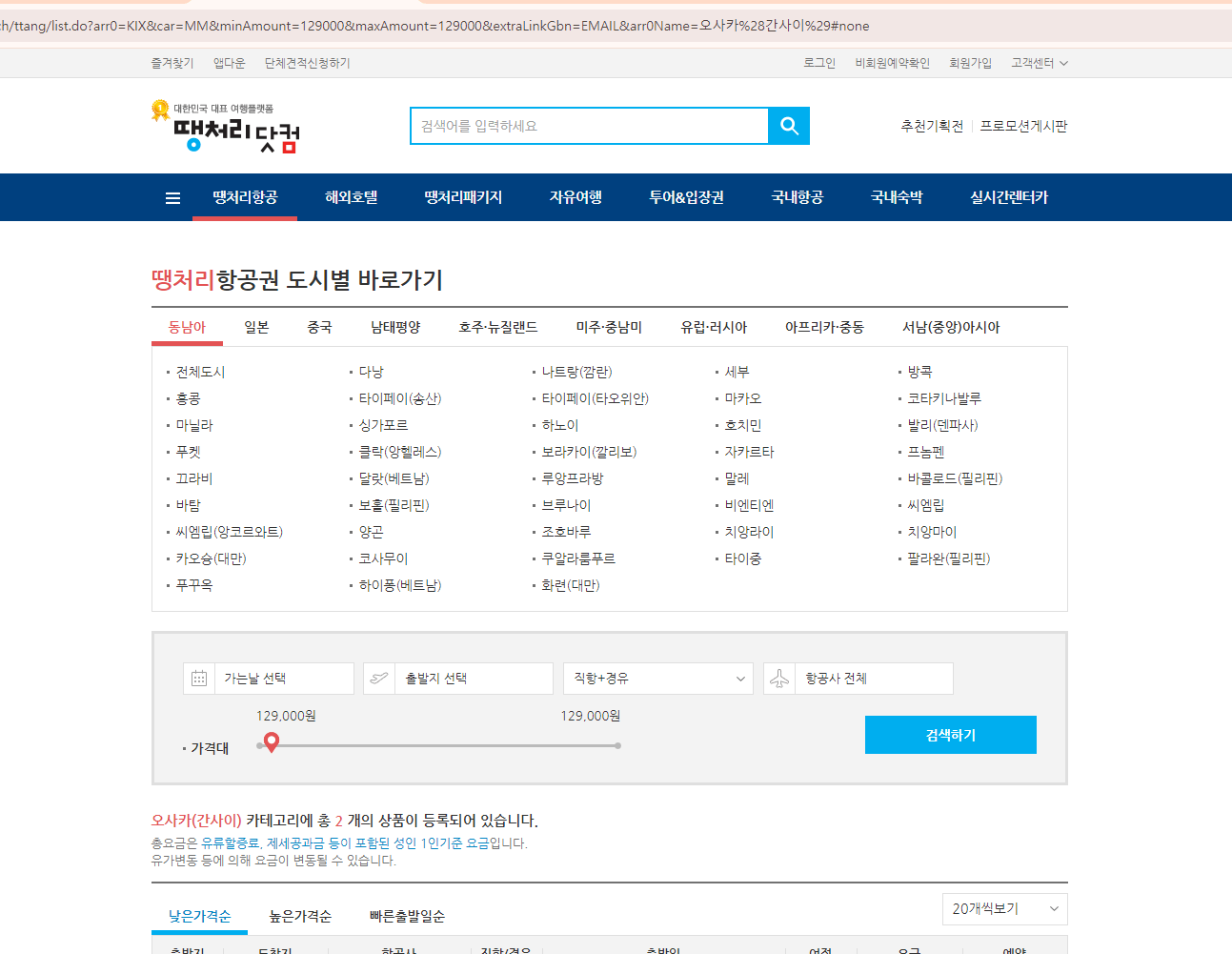Click the 땡처리닷컴 logo

point(226,127)
